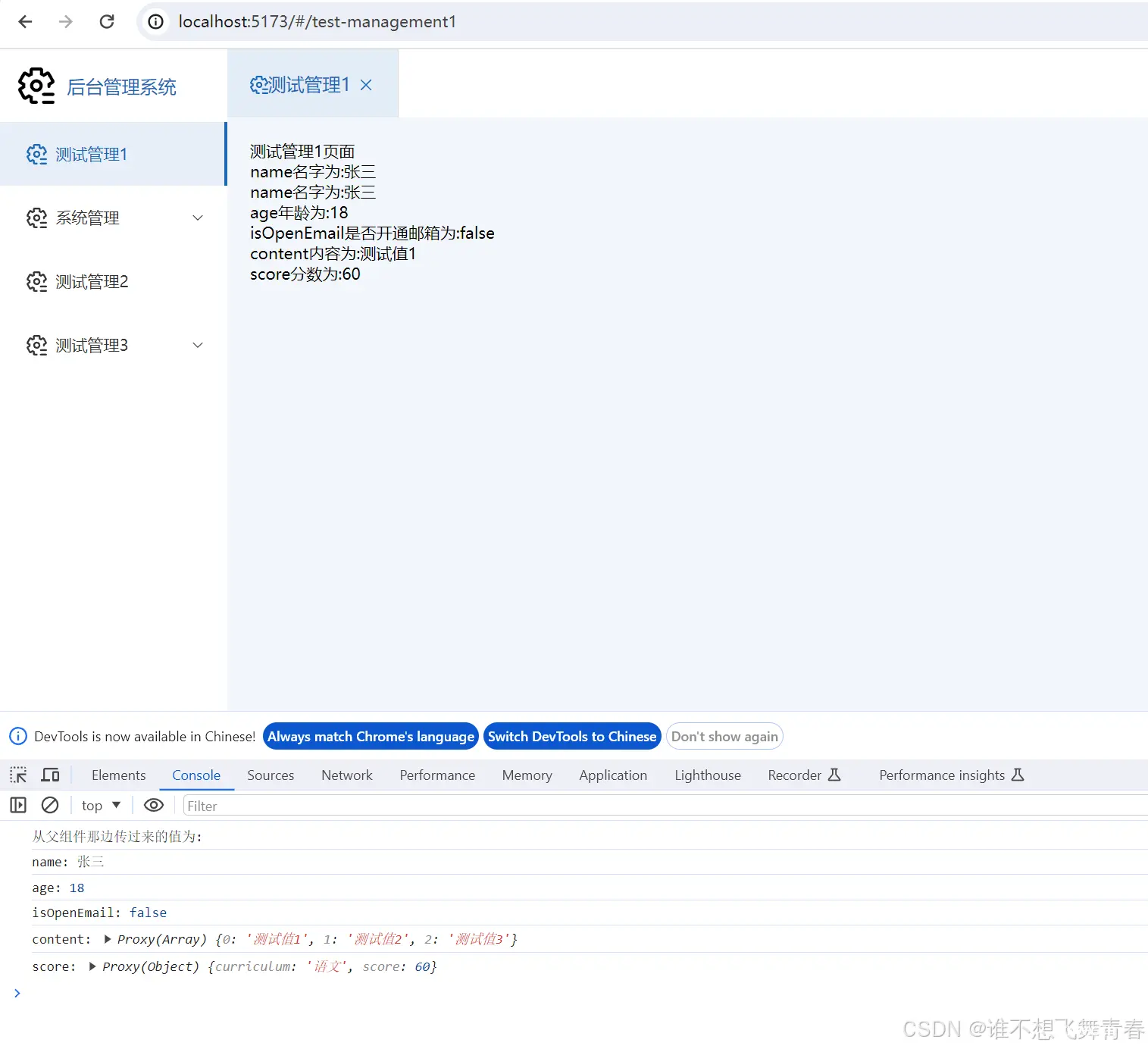1148x1049 pixels.
Task: Open the top JavaScript context dropdown
Action: click(x=102, y=805)
